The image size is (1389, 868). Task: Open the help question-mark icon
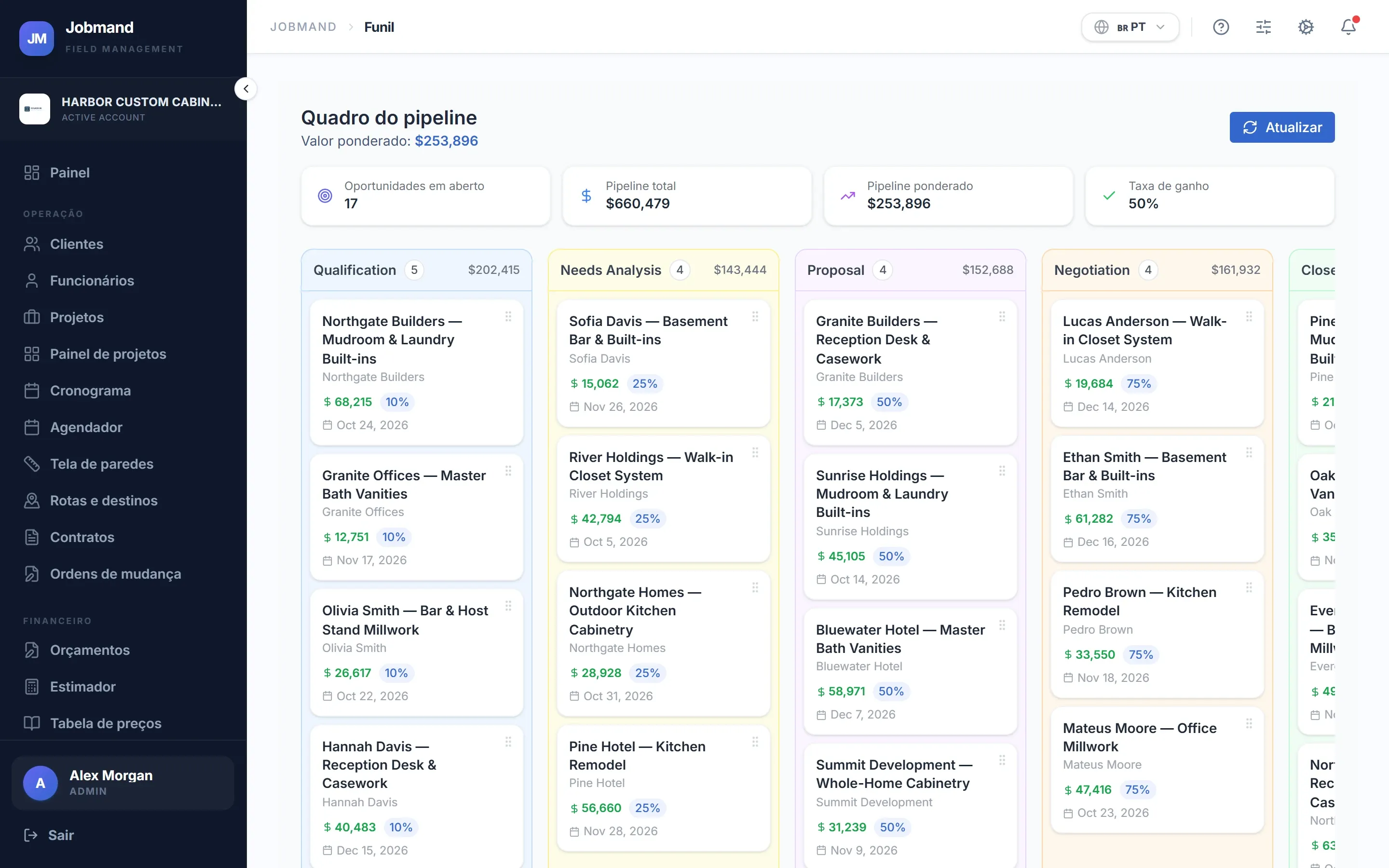tap(1221, 27)
